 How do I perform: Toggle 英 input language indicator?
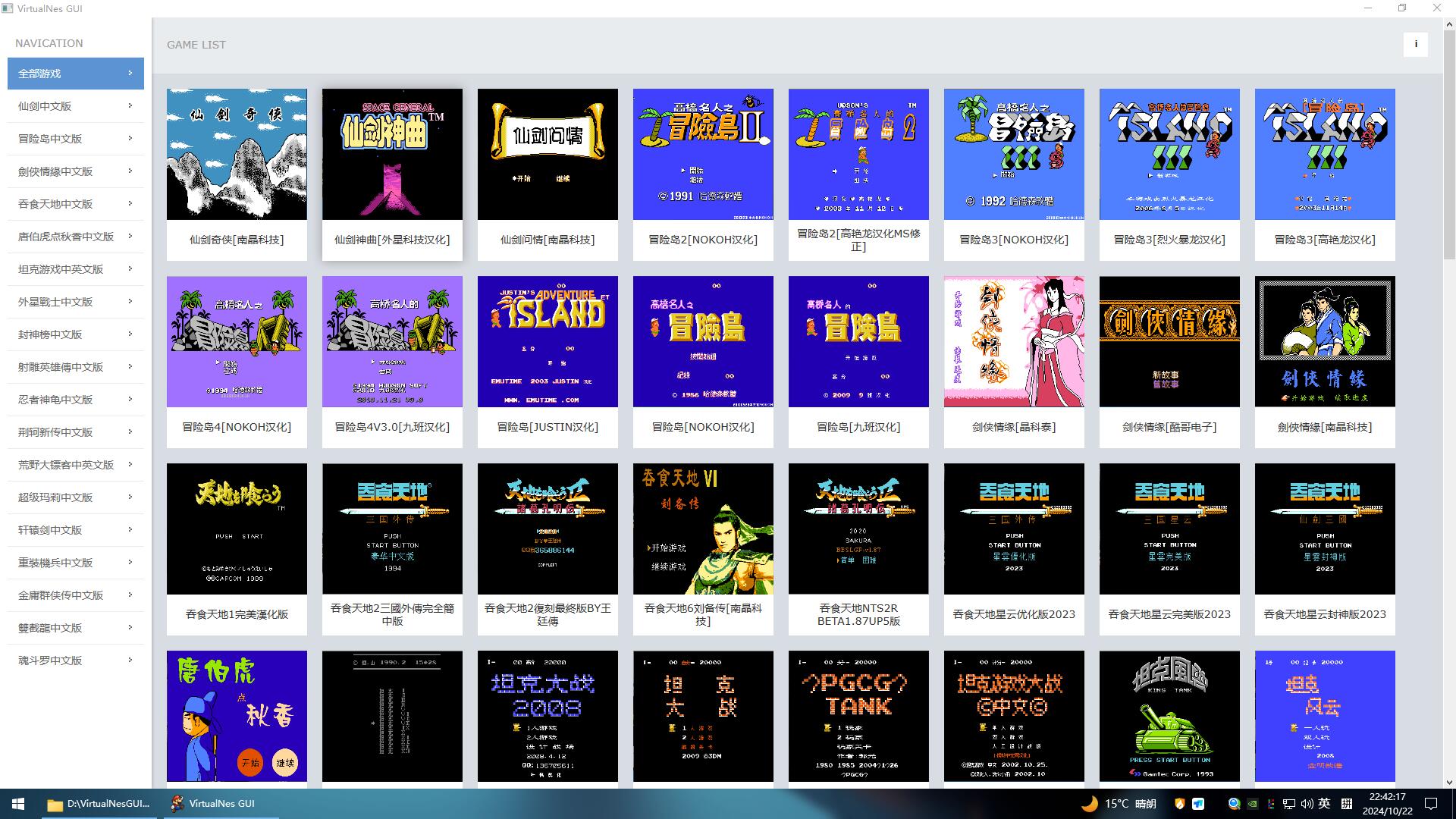click(x=1324, y=804)
